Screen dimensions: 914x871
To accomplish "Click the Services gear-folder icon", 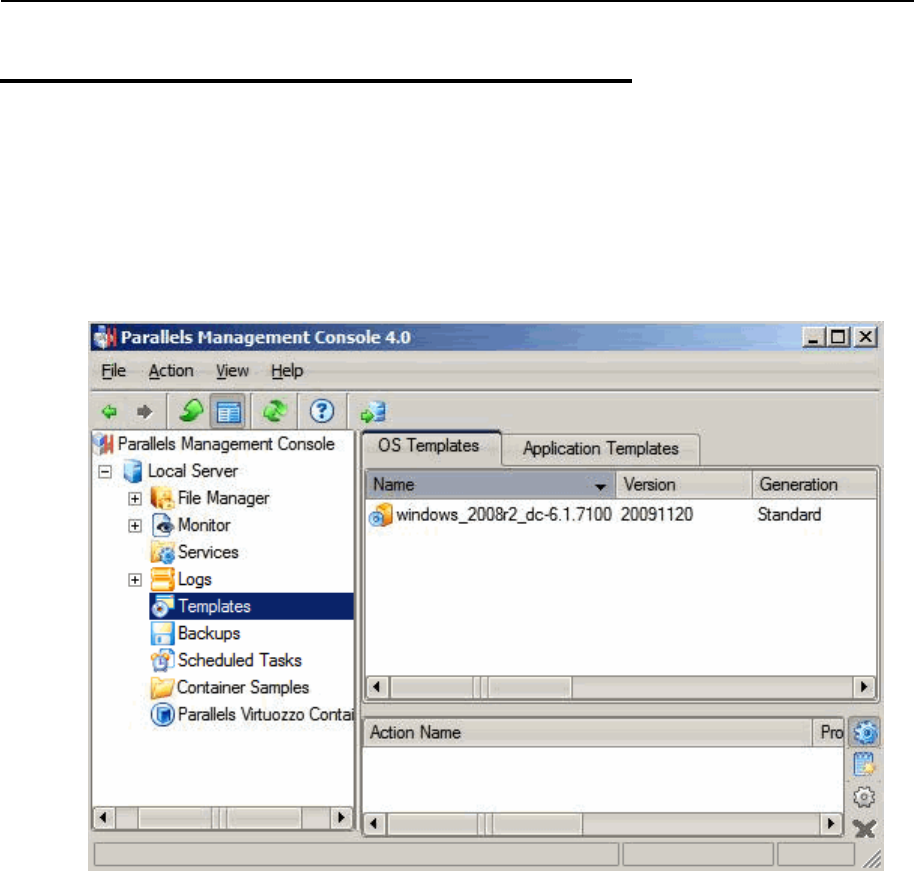I will pos(163,552).
